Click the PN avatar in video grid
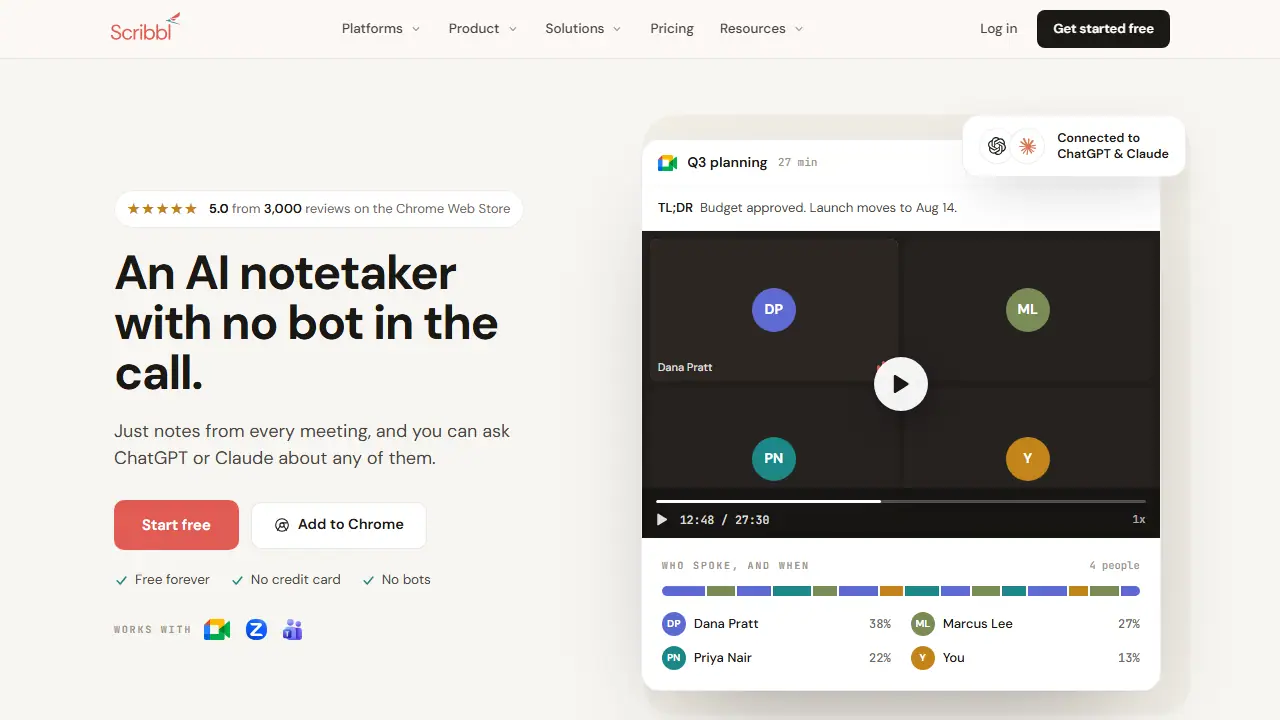The height and width of the screenshot is (720, 1280). pyautogui.click(x=774, y=459)
